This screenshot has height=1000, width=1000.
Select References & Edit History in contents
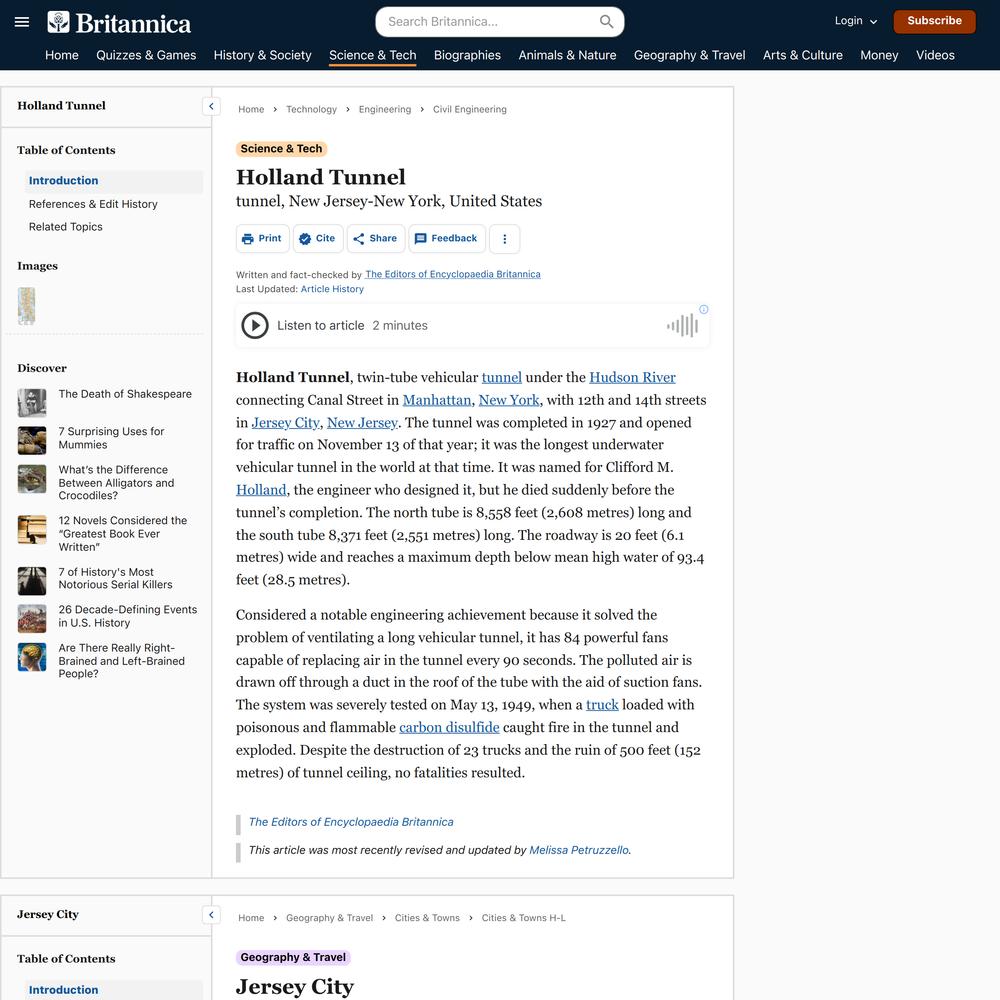click(93, 204)
